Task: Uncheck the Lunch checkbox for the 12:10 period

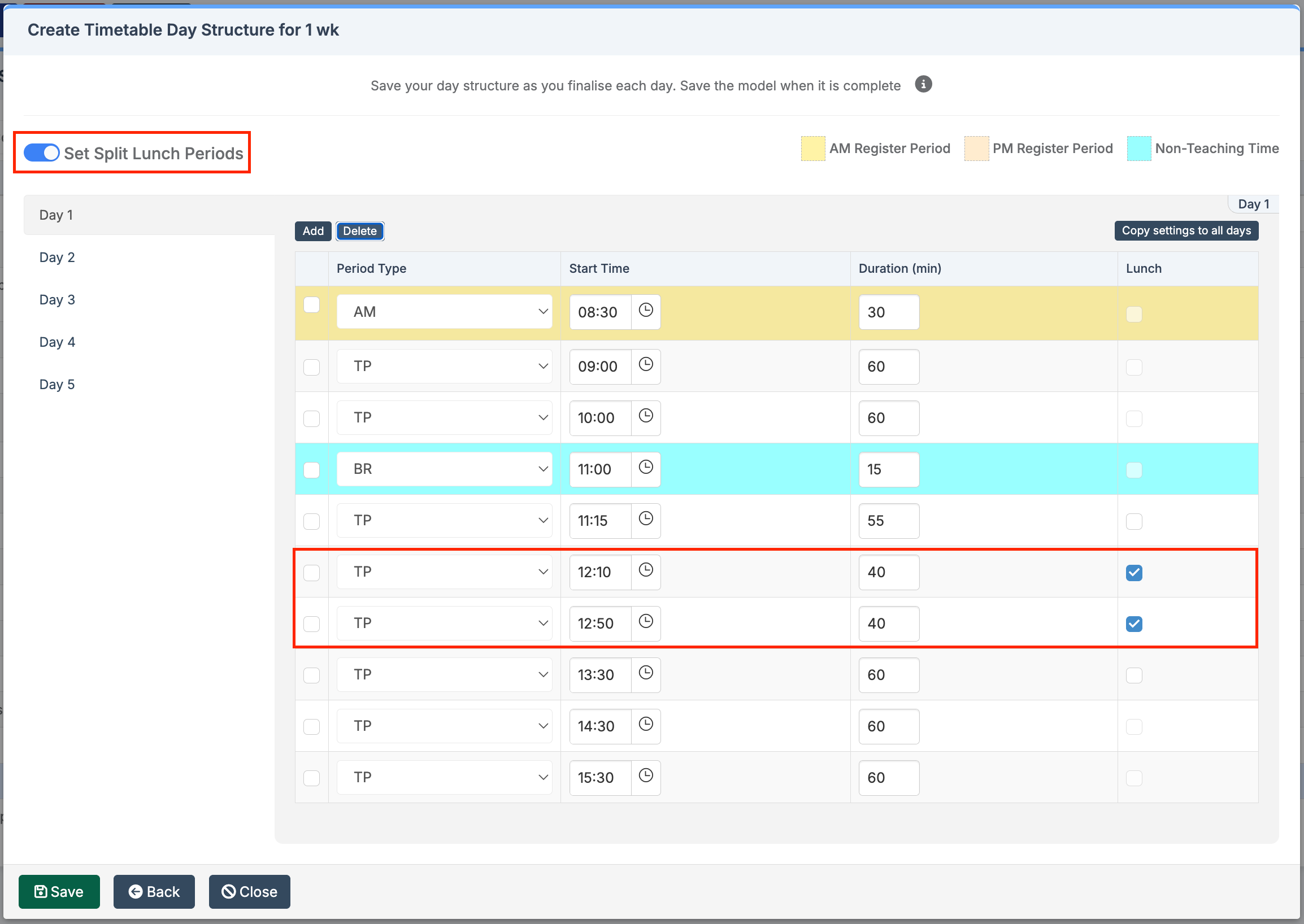Action: (1134, 573)
